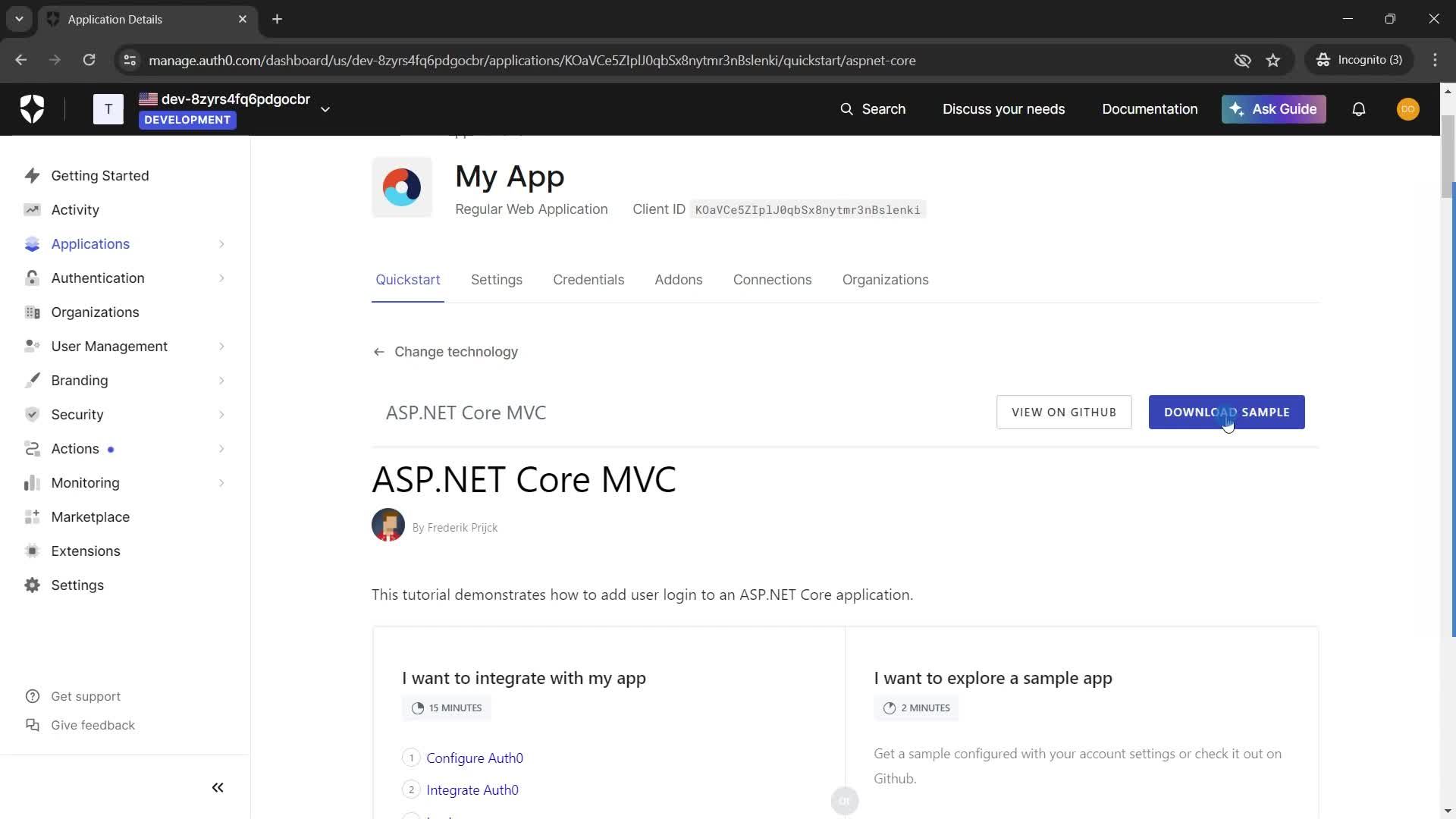Open the browser three-dot menu
Screen dimensions: 1456x819
1435,60
